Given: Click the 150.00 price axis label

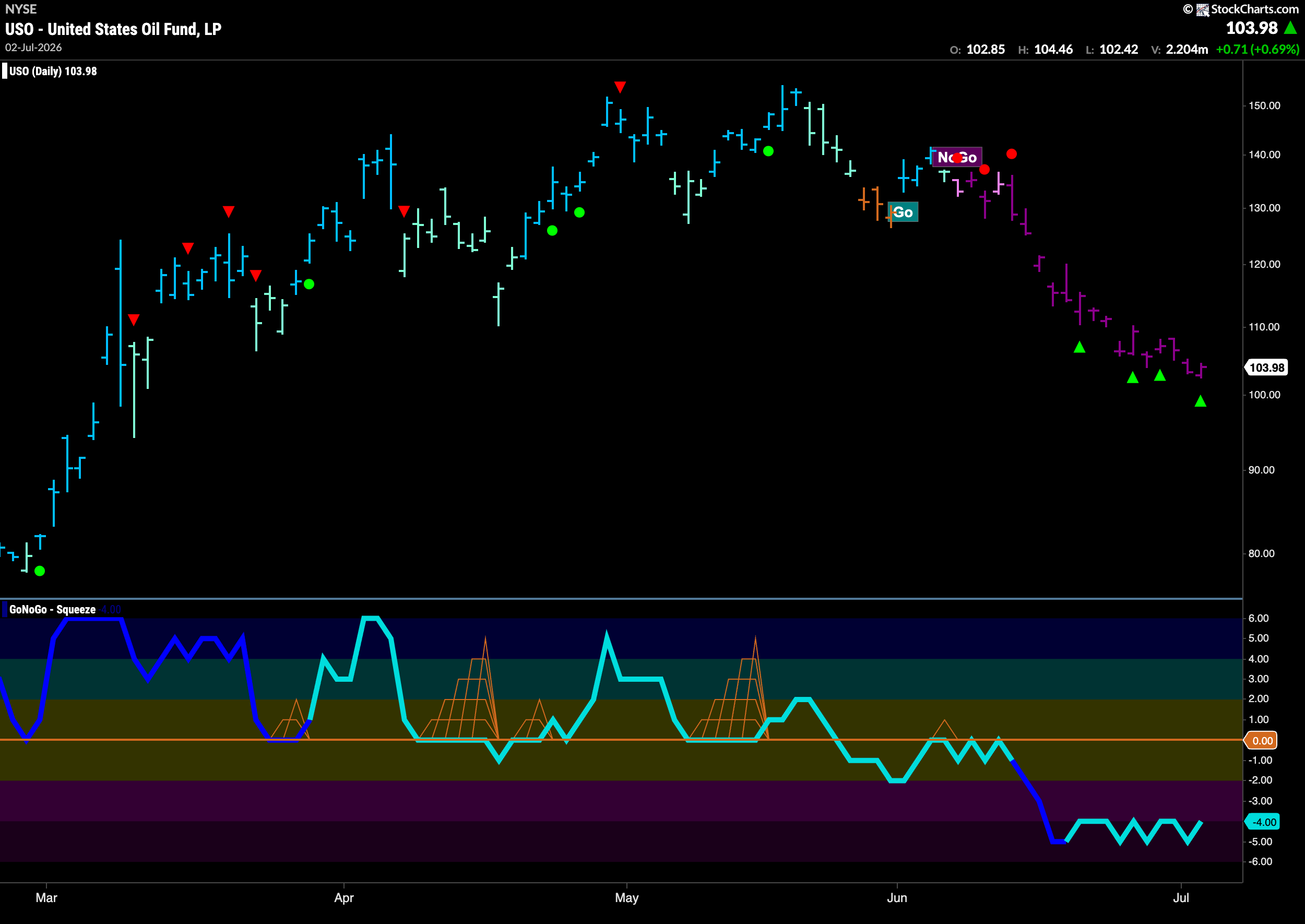Looking at the screenshot, I should (x=1264, y=106).
